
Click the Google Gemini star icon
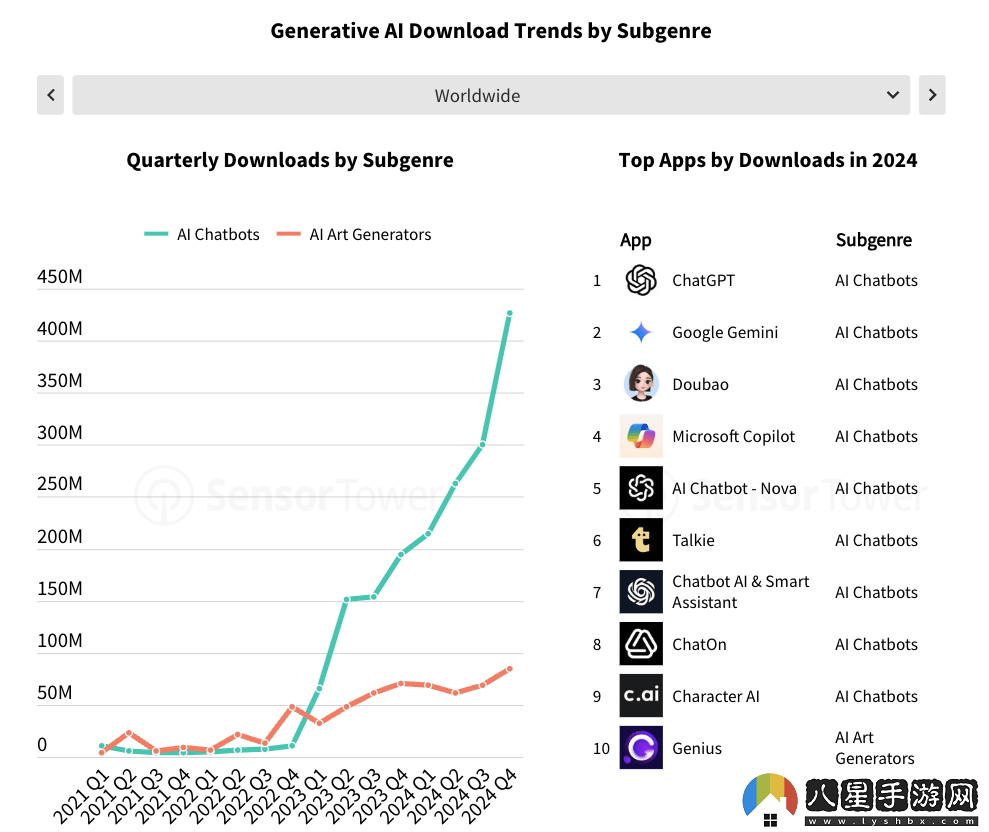click(641, 332)
